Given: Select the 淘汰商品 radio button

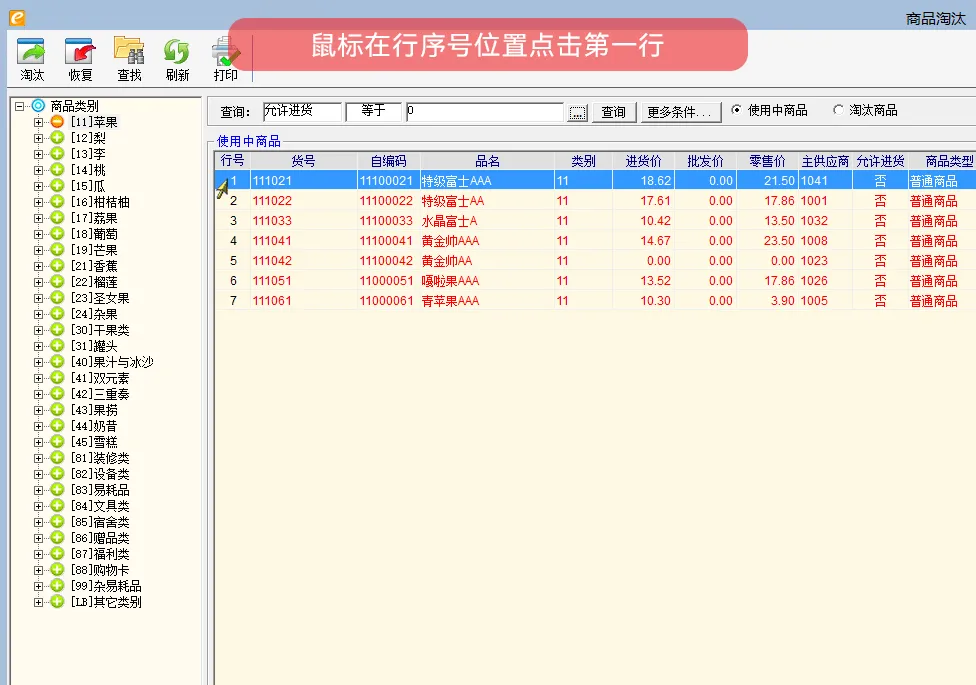Looking at the screenshot, I should (x=839, y=111).
